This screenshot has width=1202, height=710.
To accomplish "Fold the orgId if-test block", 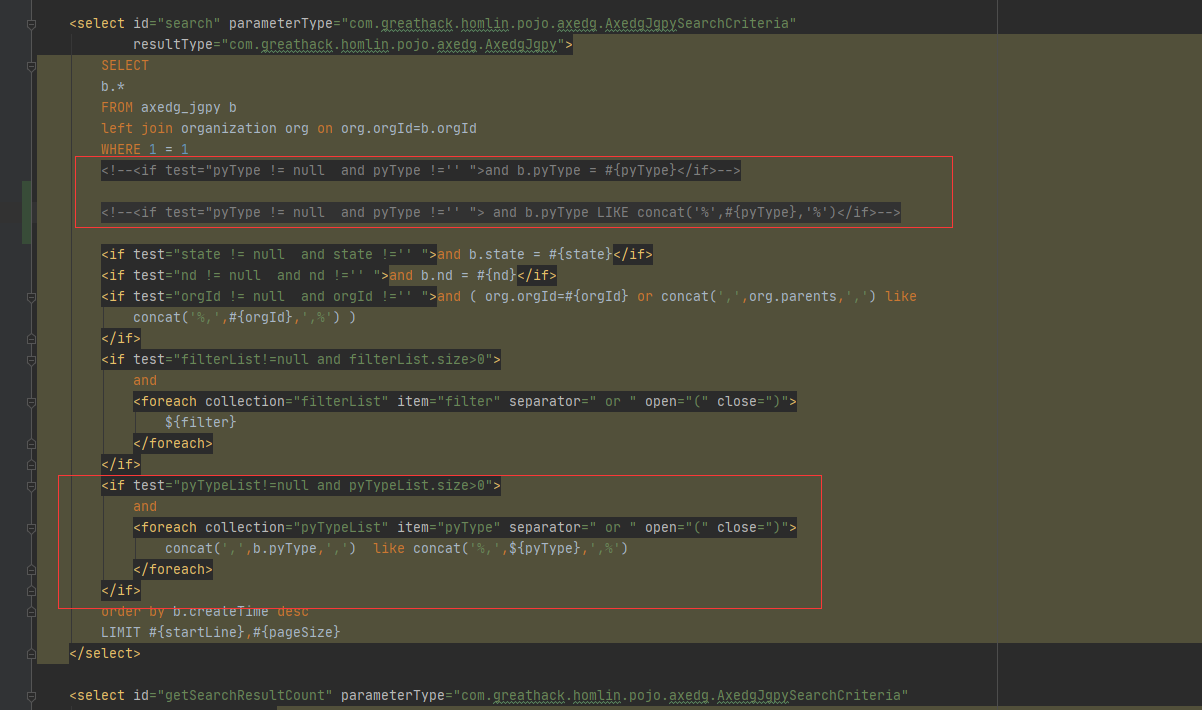I will (32, 296).
